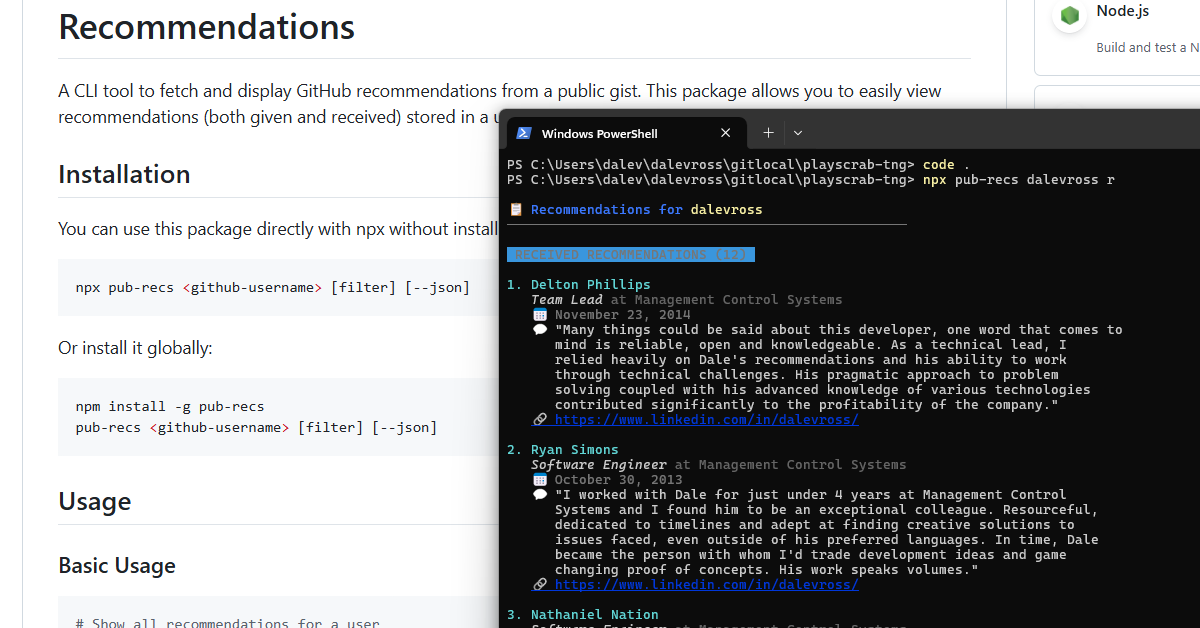
Task: Click the date November 23, 2014
Action: point(622,315)
